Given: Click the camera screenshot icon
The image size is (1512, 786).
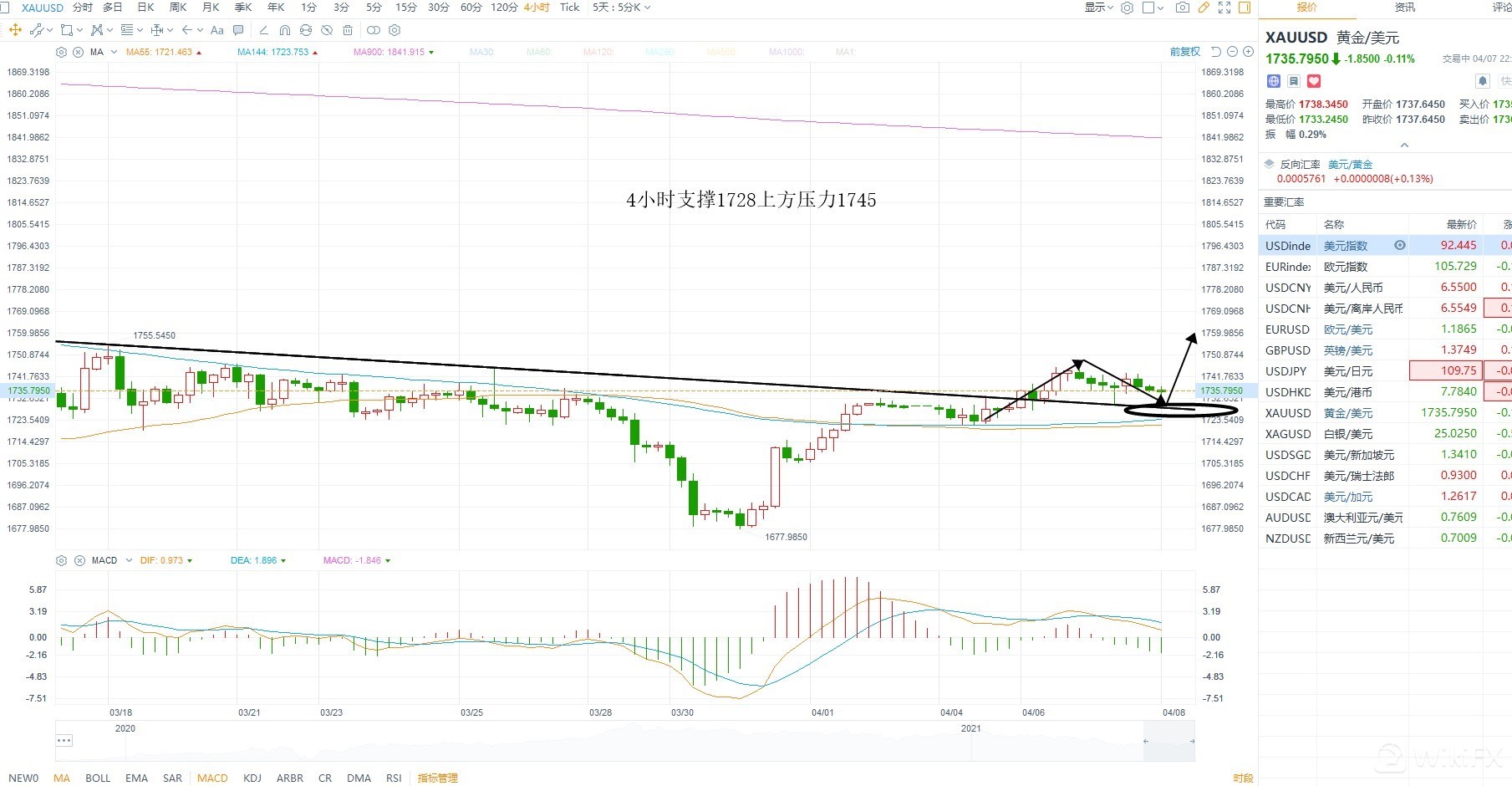Looking at the screenshot, I should click(1182, 8).
